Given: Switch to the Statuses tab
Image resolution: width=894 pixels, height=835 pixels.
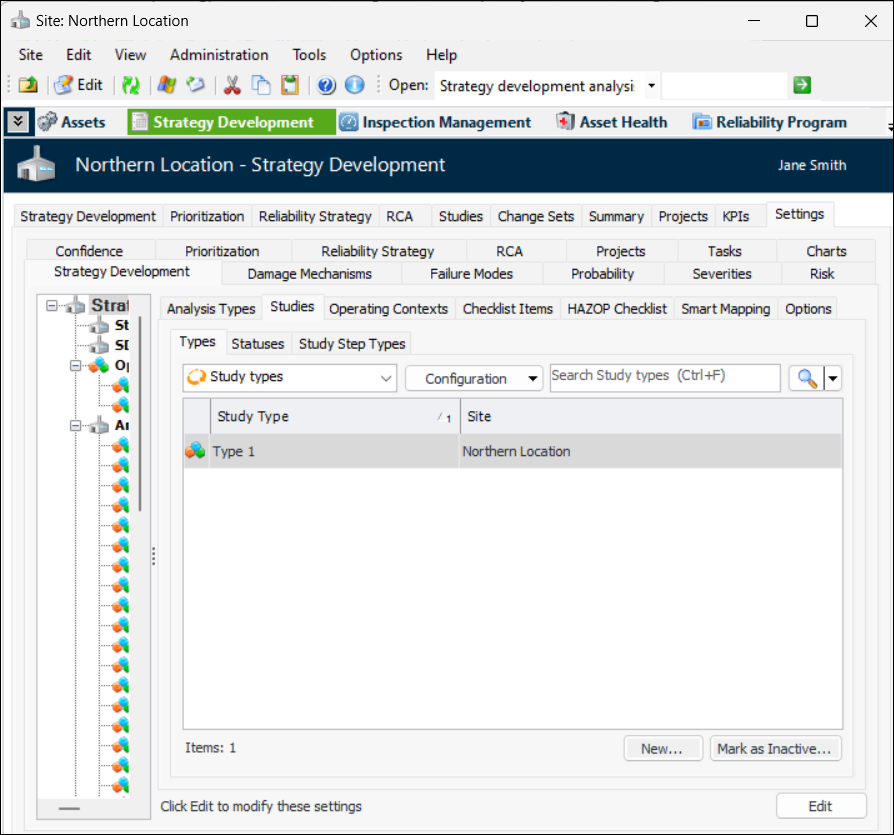Looking at the screenshot, I should point(258,344).
